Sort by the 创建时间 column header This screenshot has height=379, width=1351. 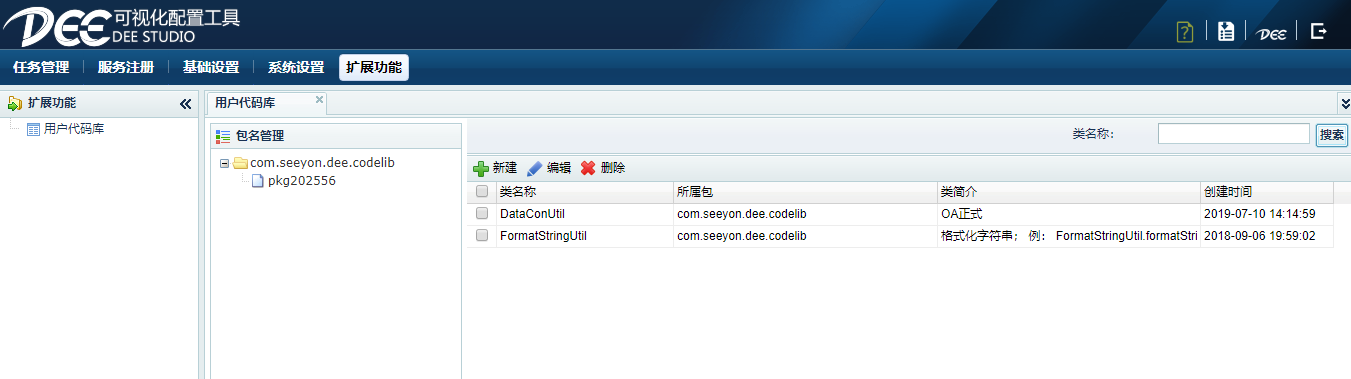1267,191
